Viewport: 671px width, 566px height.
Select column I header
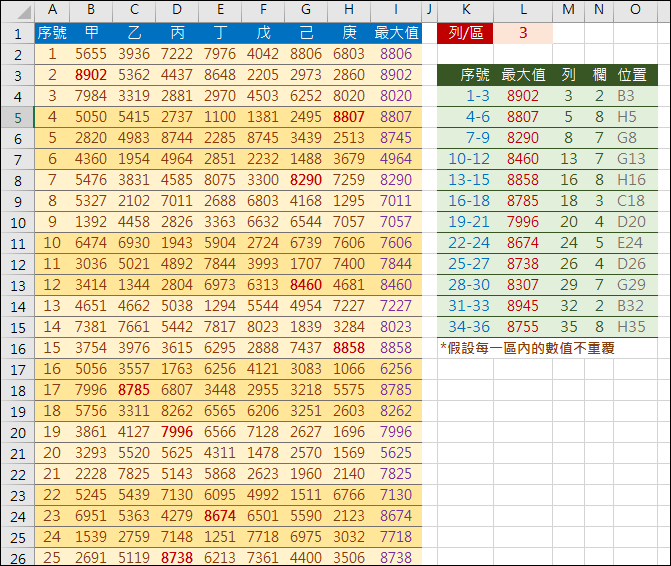coord(396,10)
